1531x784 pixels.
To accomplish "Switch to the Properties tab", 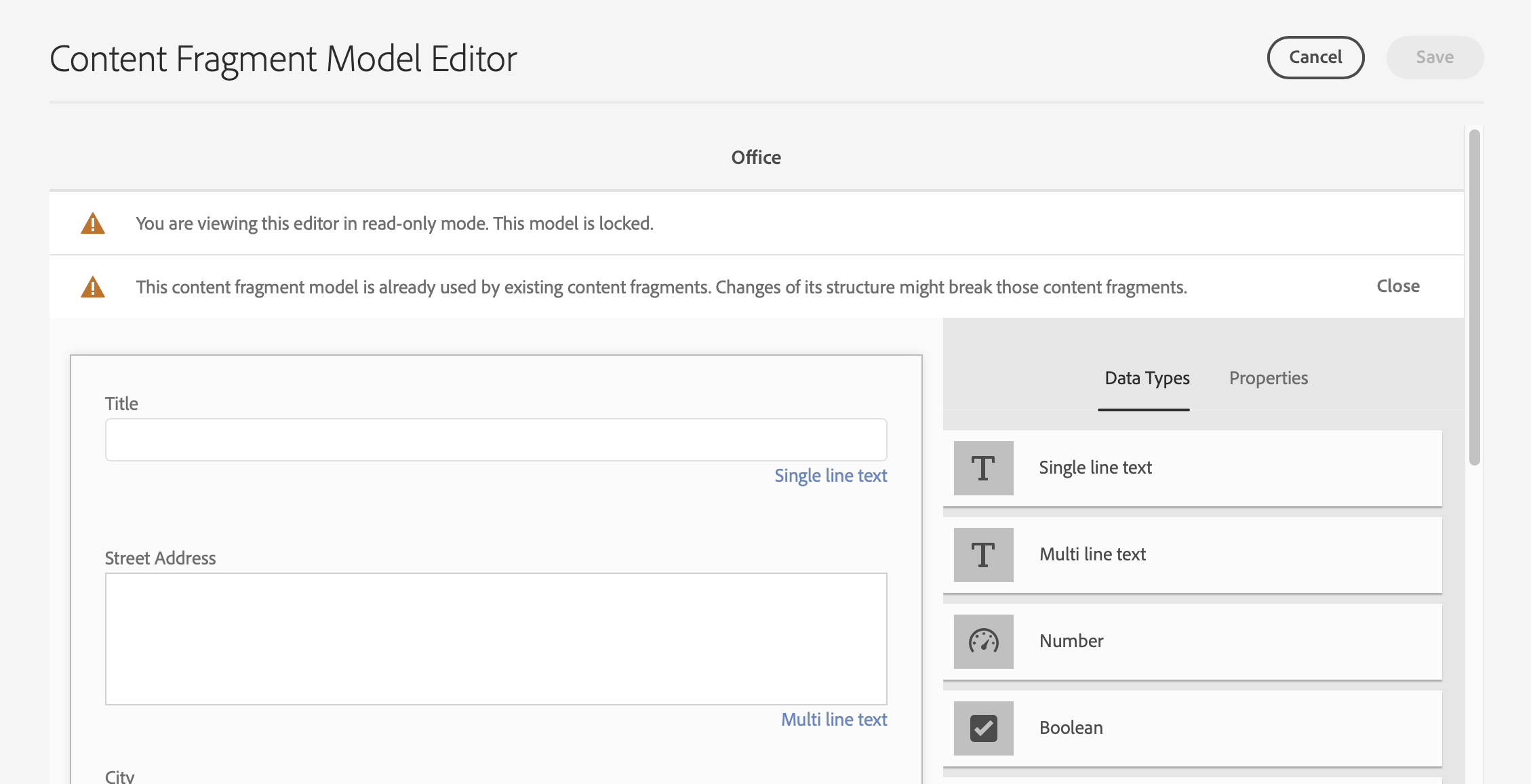I will 1268,378.
